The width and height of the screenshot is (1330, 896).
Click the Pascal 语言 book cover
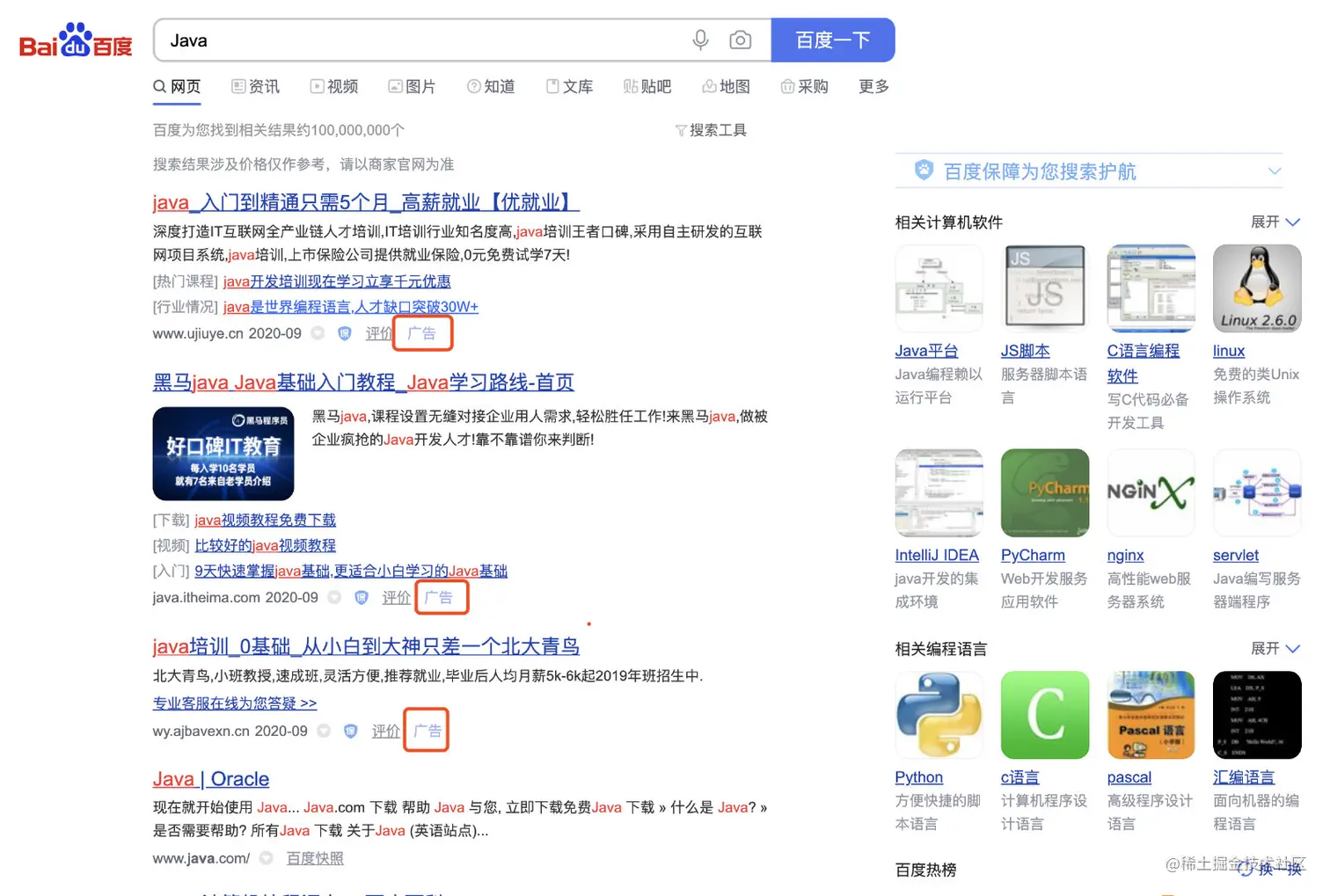pyautogui.click(x=1151, y=715)
